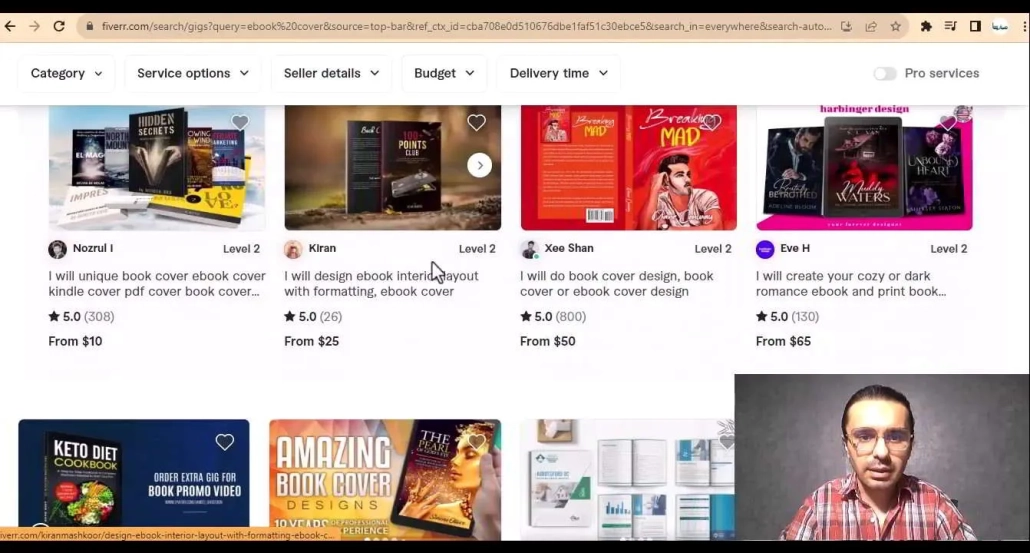Expand the Seller details filter
Screen dimensions: 1030x553
click(331, 73)
